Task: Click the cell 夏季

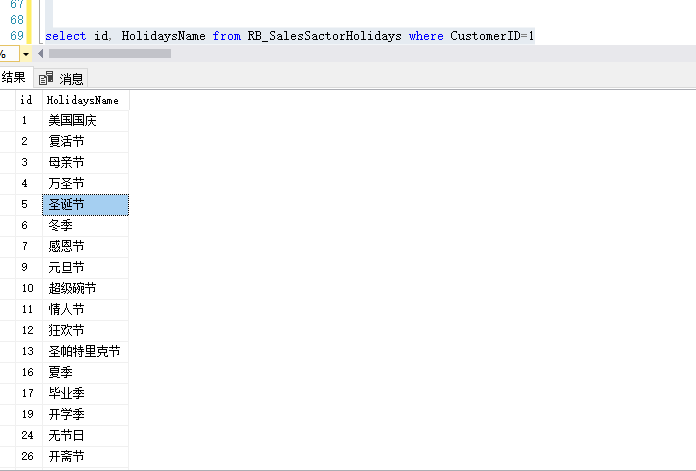Action: [86, 372]
